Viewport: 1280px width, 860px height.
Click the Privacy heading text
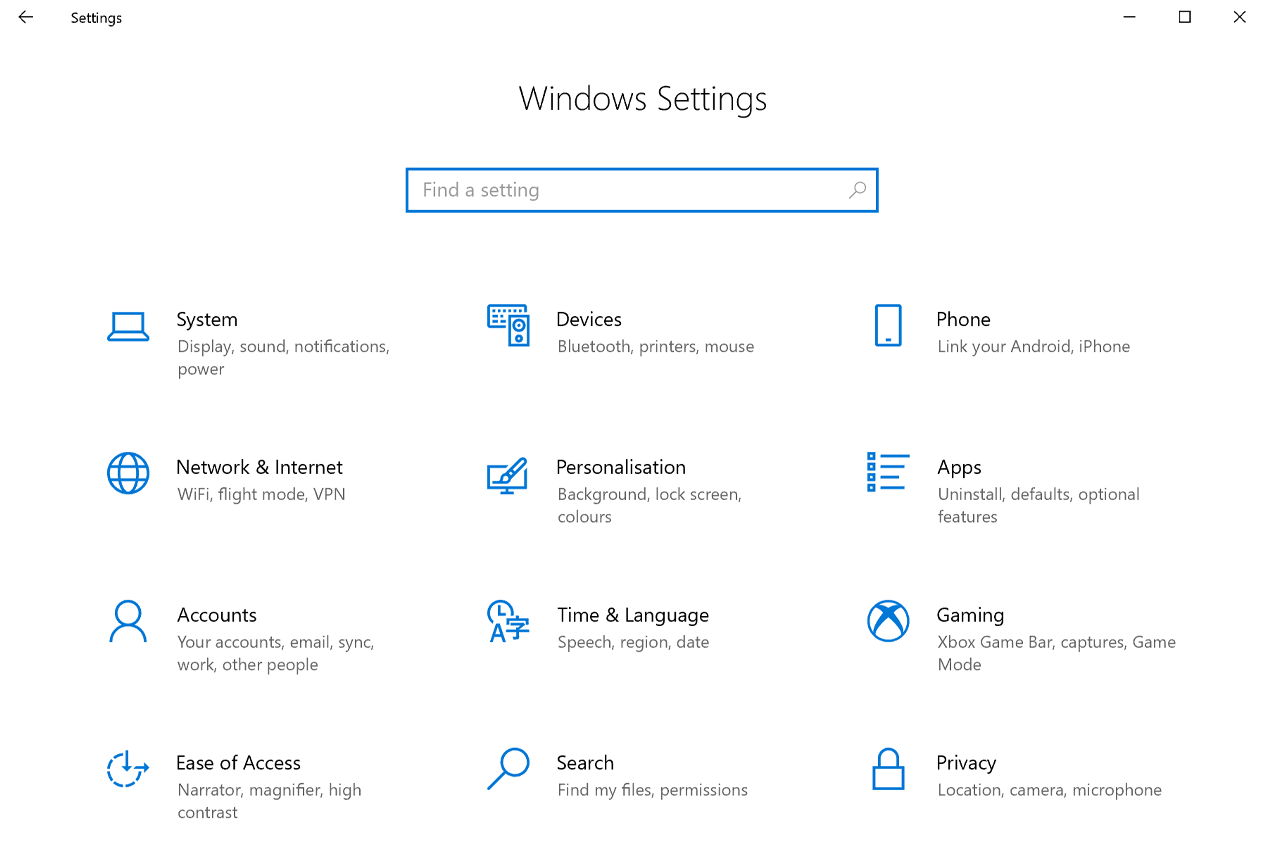pos(966,762)
